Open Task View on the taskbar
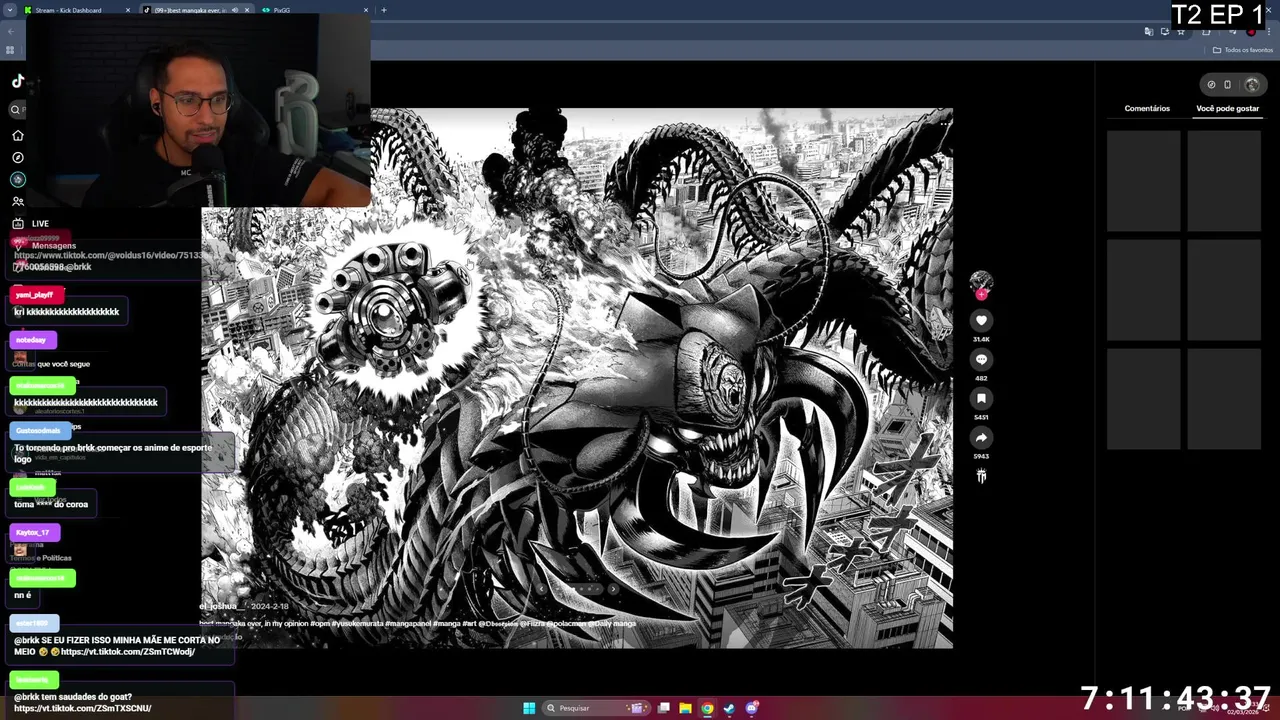The height and width of the screenshot is (720, 1280). [x=663, y=708]
